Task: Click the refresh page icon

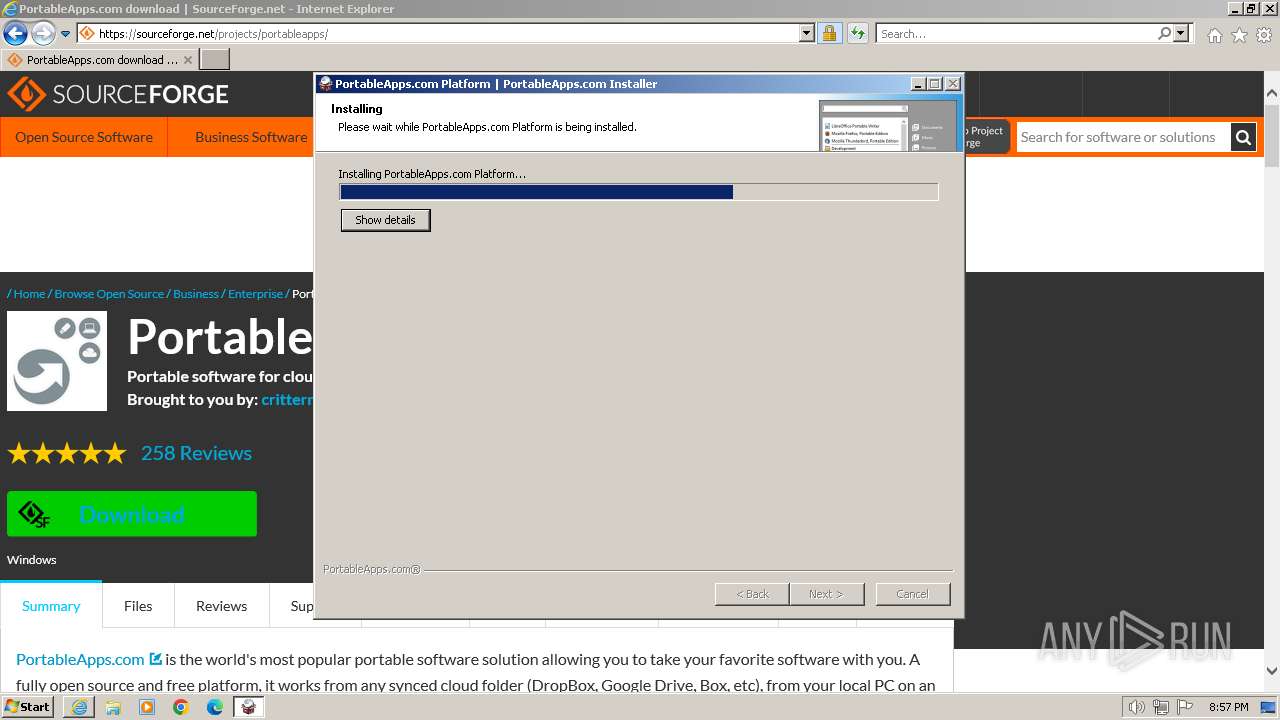Action: (x=857, y=34)
